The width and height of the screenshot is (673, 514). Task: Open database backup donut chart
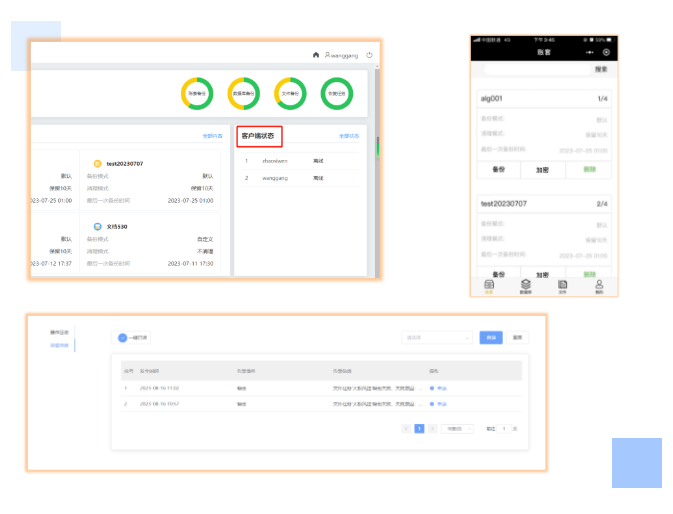244,94
